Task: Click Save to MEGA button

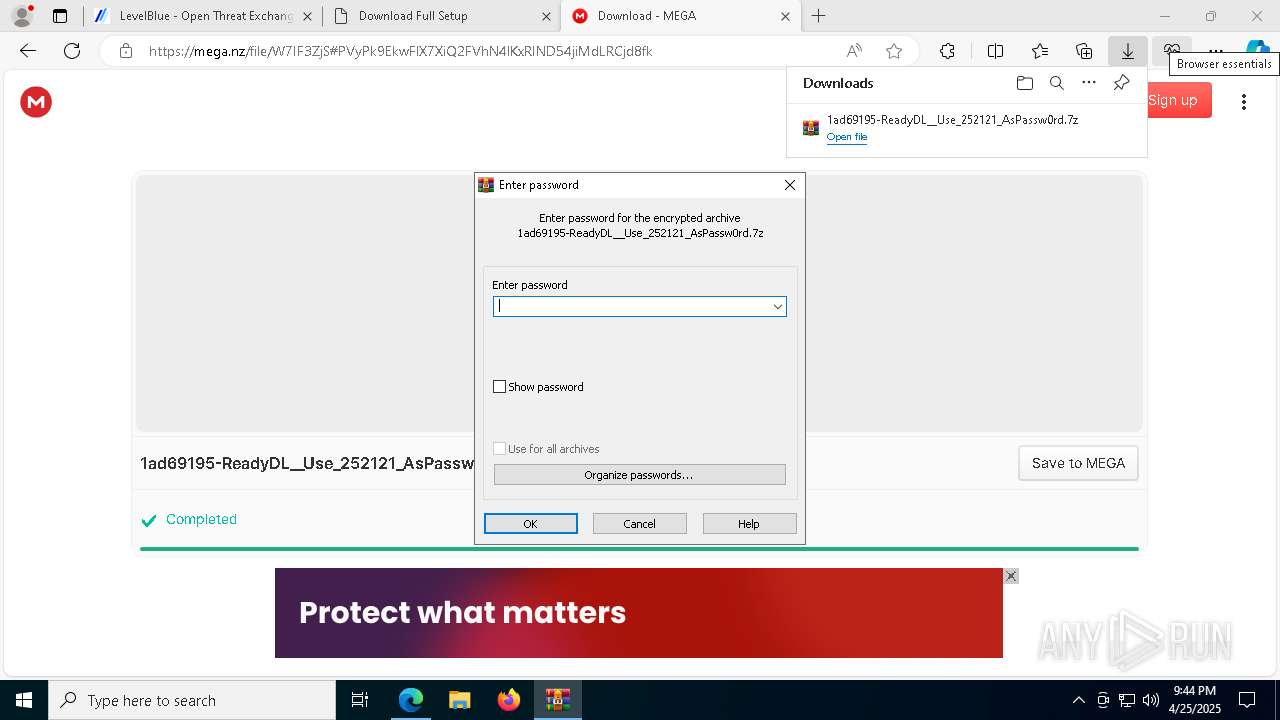Action: click(1078, 463)
